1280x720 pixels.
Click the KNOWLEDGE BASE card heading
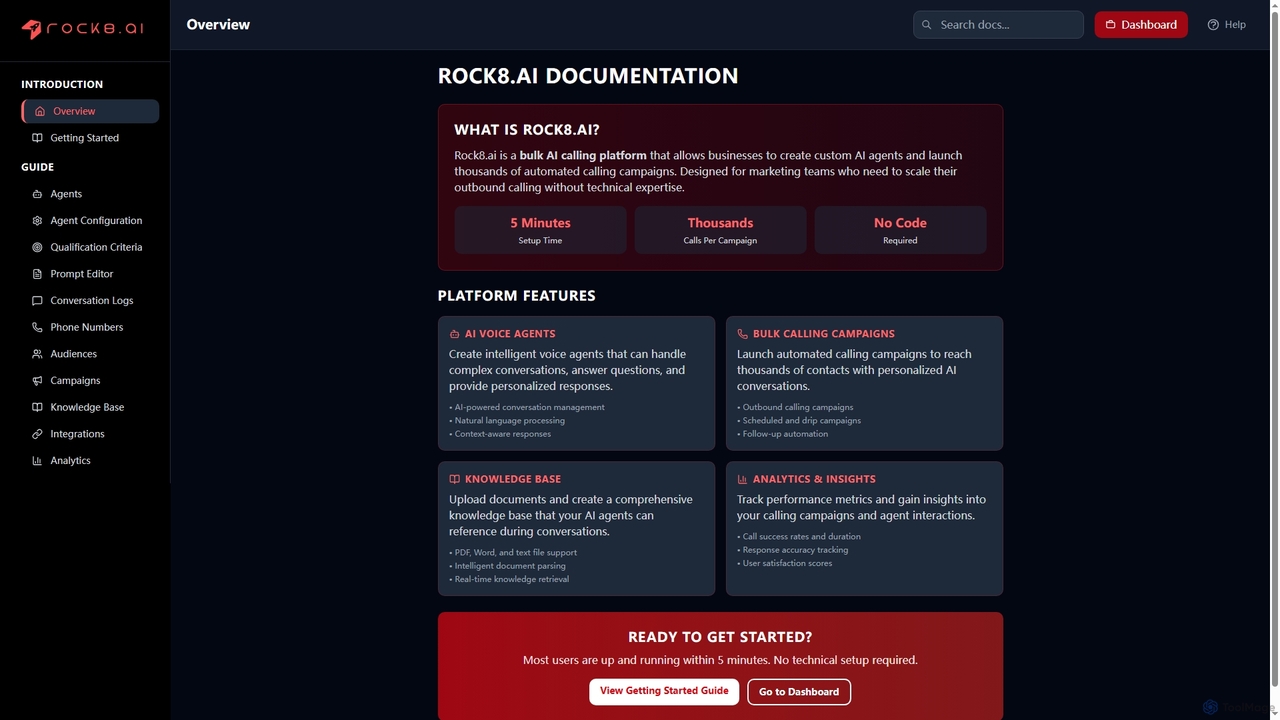coord(513,479)
